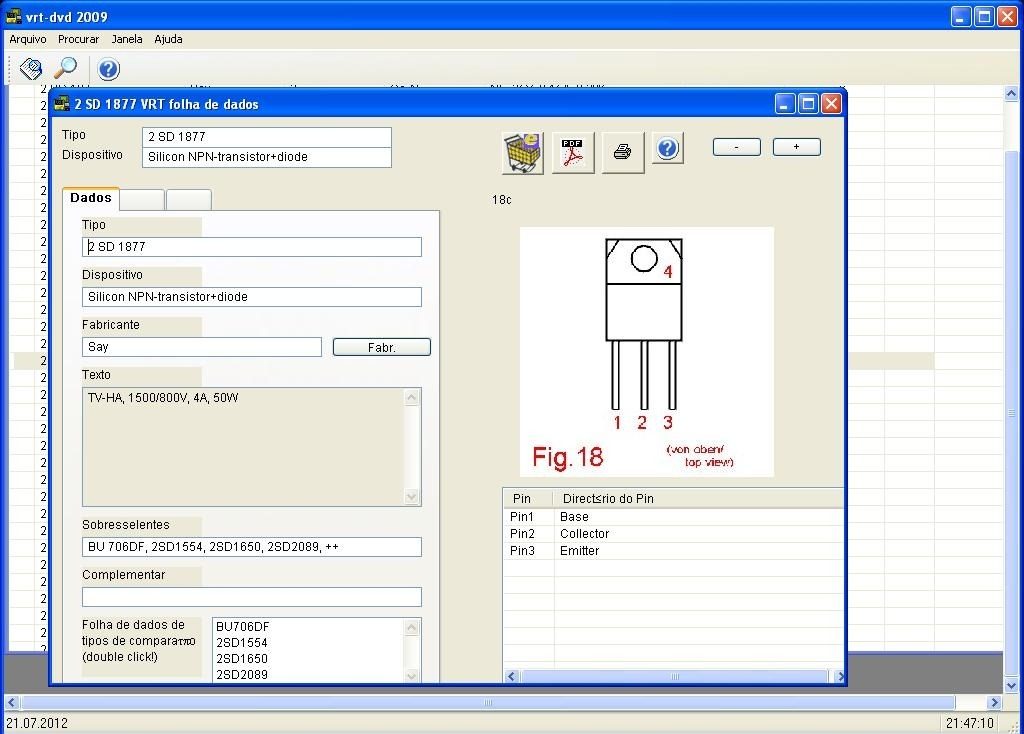Click the Complementar input field

[x=251, y=596]
